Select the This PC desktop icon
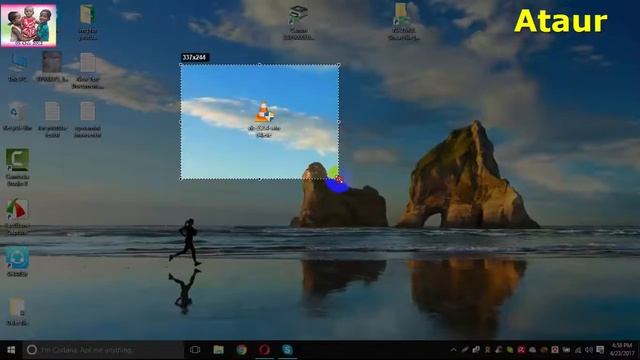This screenshot has width=640, height=360. (x=18, y=68)
